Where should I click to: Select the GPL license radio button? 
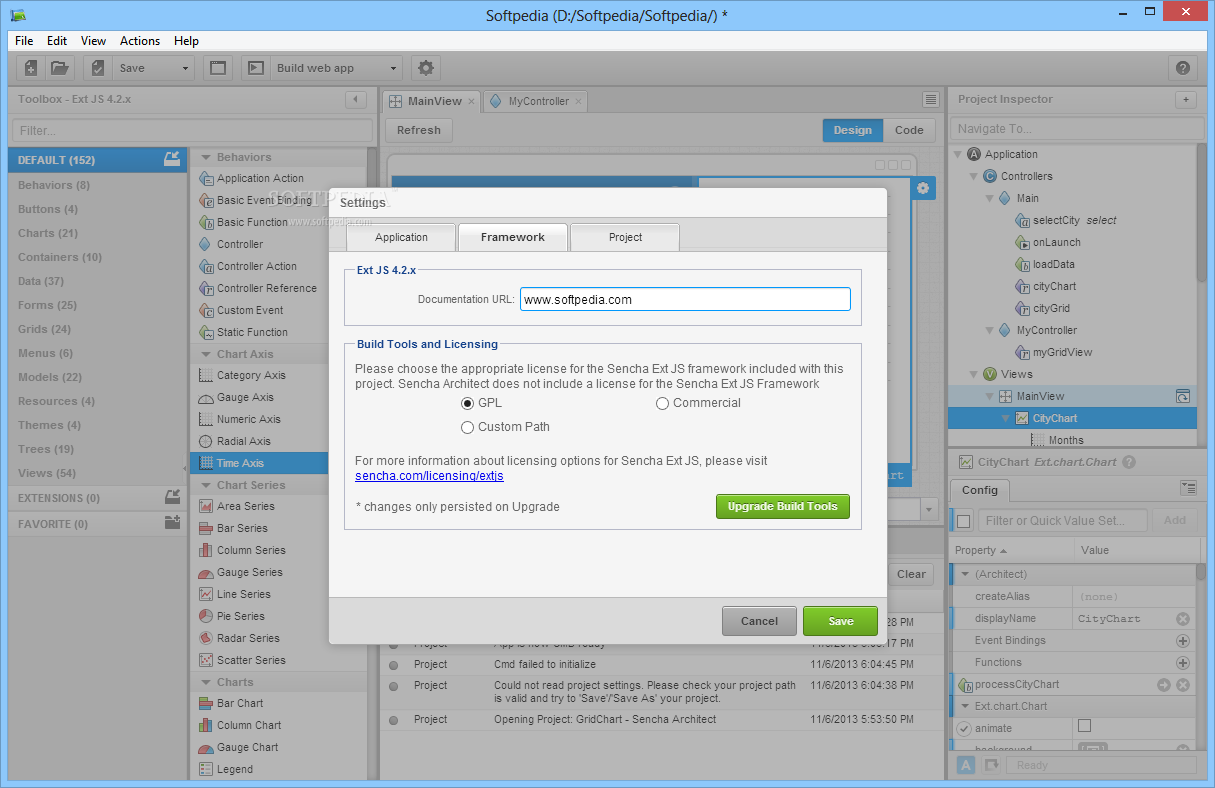tap(467, 403)
